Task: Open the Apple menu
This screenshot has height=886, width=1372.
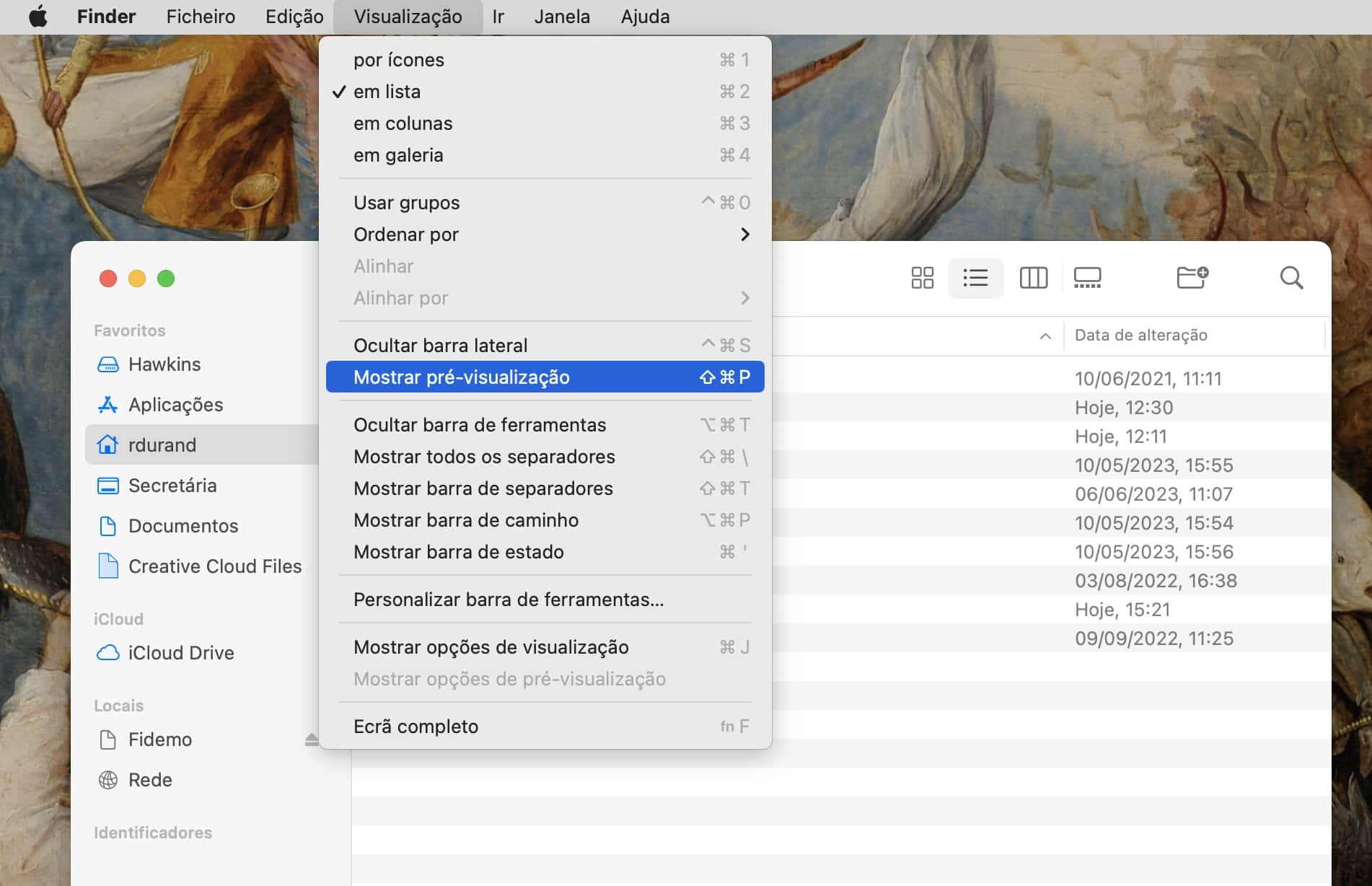Action: 38,16
